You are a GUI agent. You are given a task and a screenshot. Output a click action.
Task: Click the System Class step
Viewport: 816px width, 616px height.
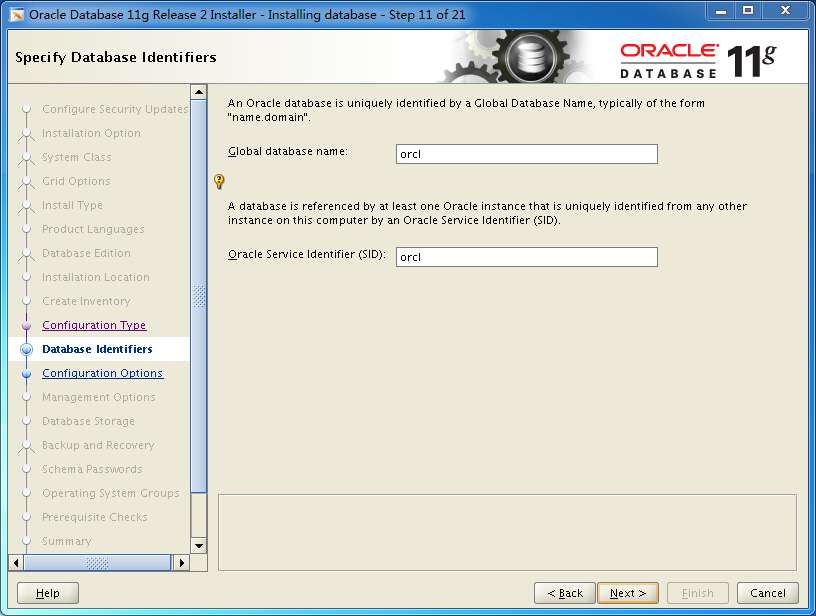[77, 157]
